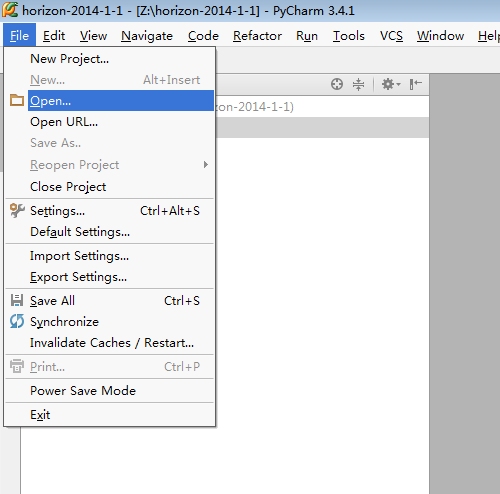Open the project panel gear settings dropdown

point(391,84)
